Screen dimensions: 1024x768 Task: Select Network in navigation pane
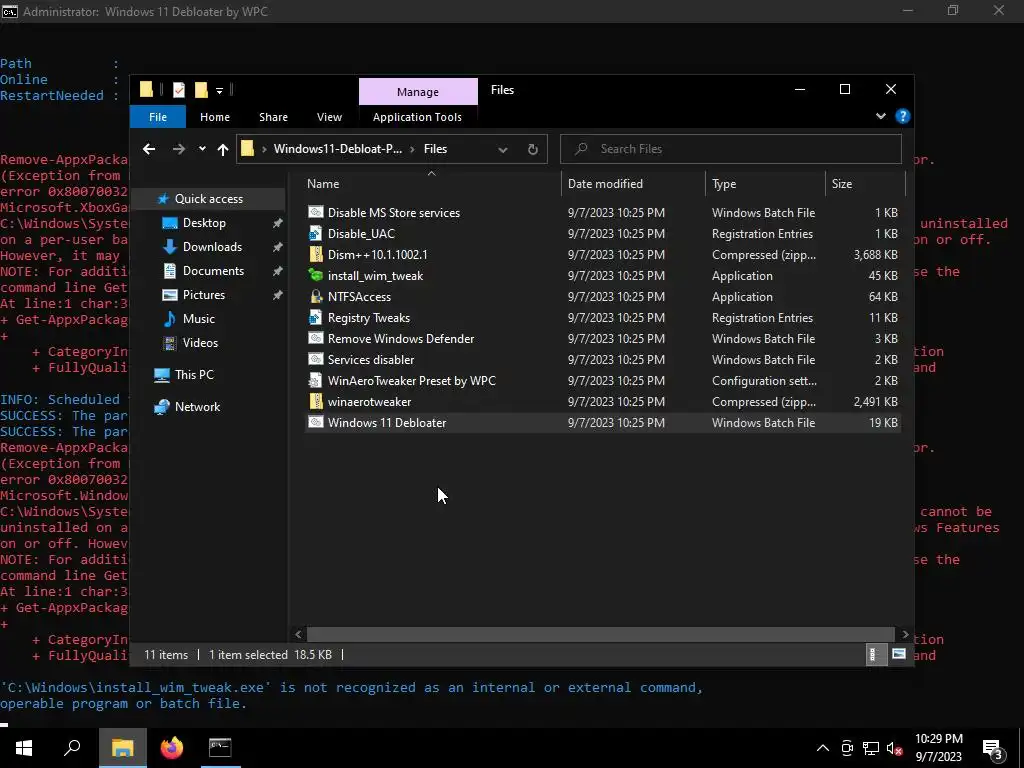coord(197,407)
